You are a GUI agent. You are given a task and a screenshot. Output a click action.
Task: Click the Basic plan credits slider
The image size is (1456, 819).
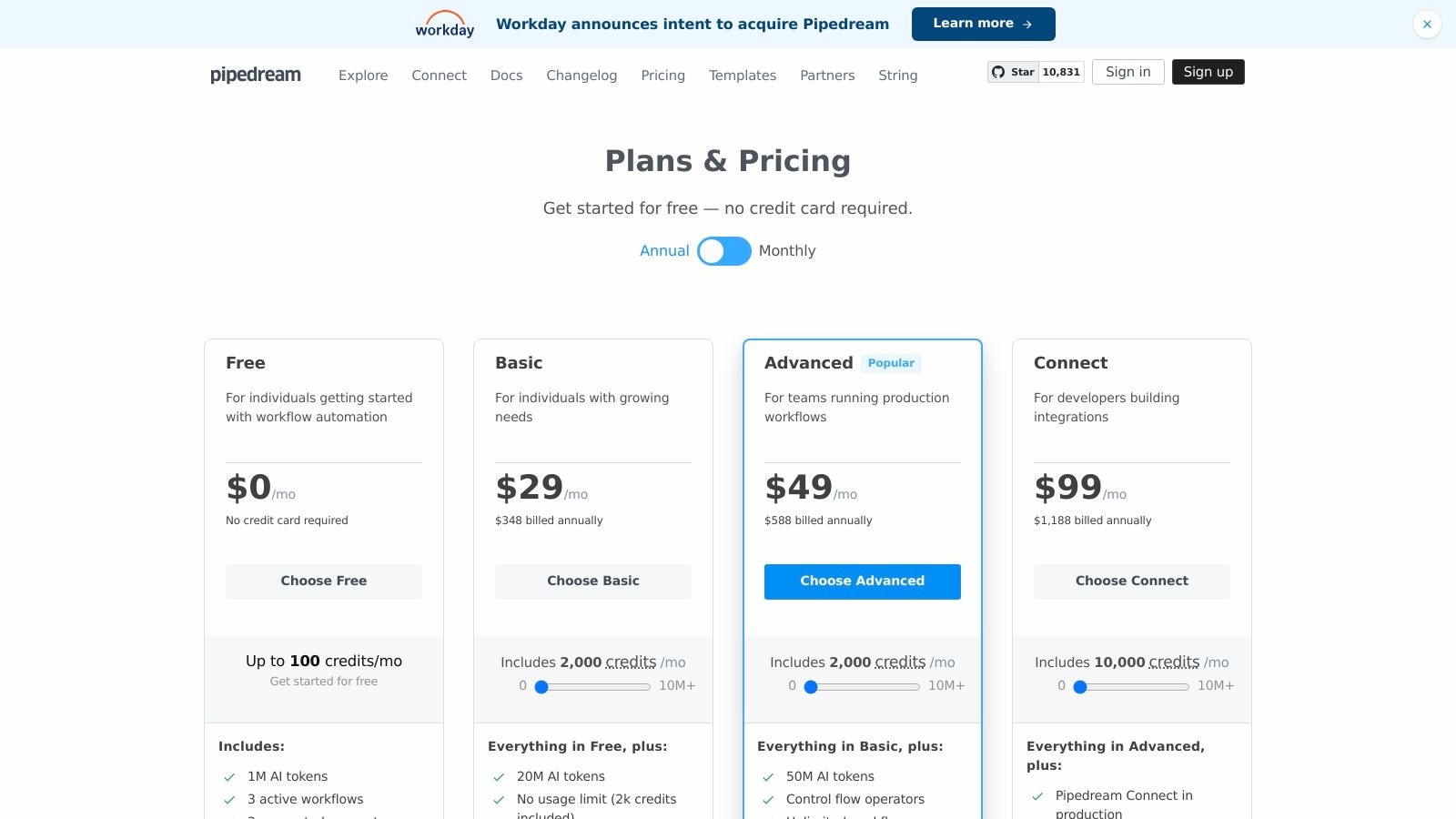click(x=592, y=687)
